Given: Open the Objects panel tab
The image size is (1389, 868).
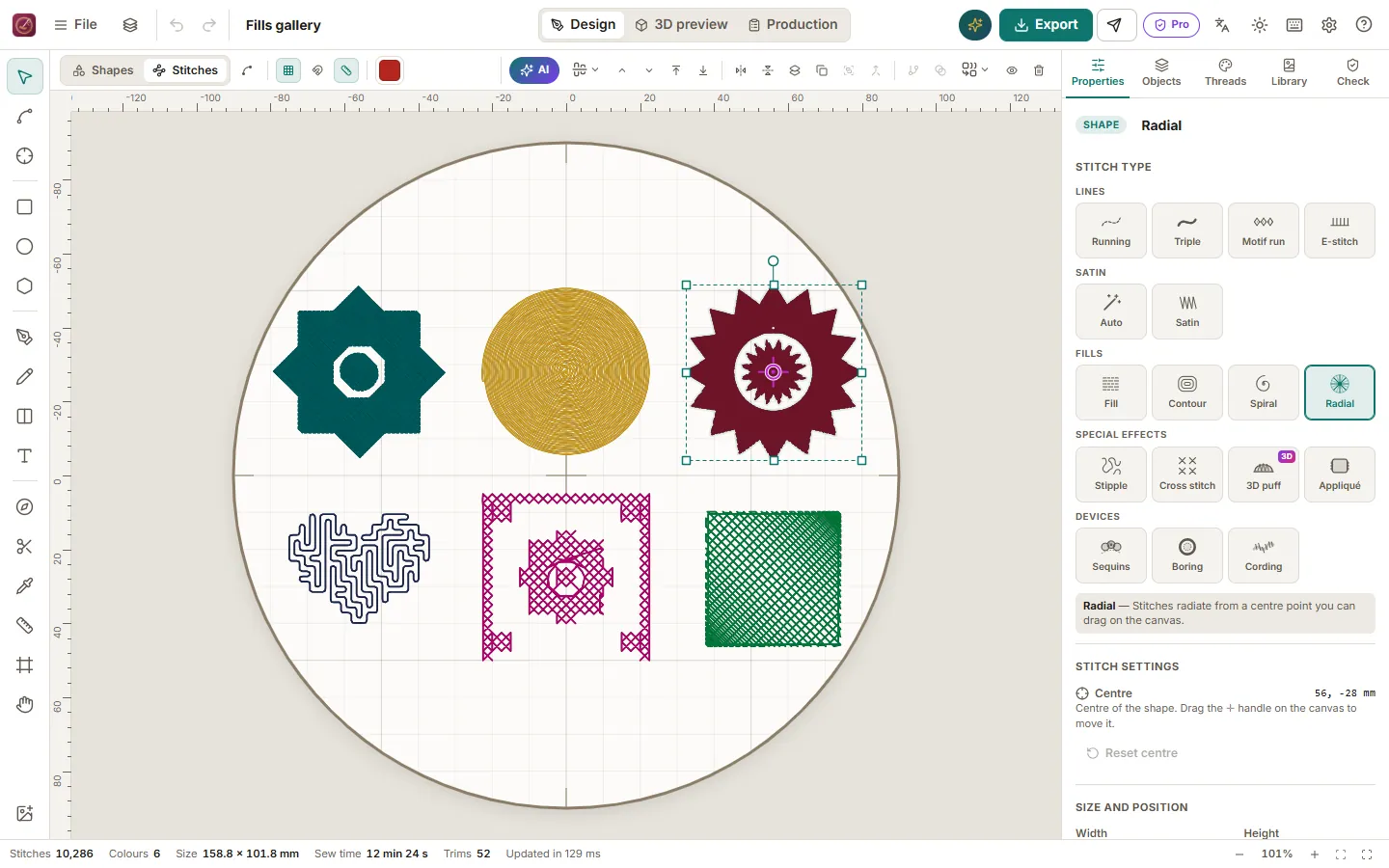Looking at the screenshot, I should point(1161,72).
